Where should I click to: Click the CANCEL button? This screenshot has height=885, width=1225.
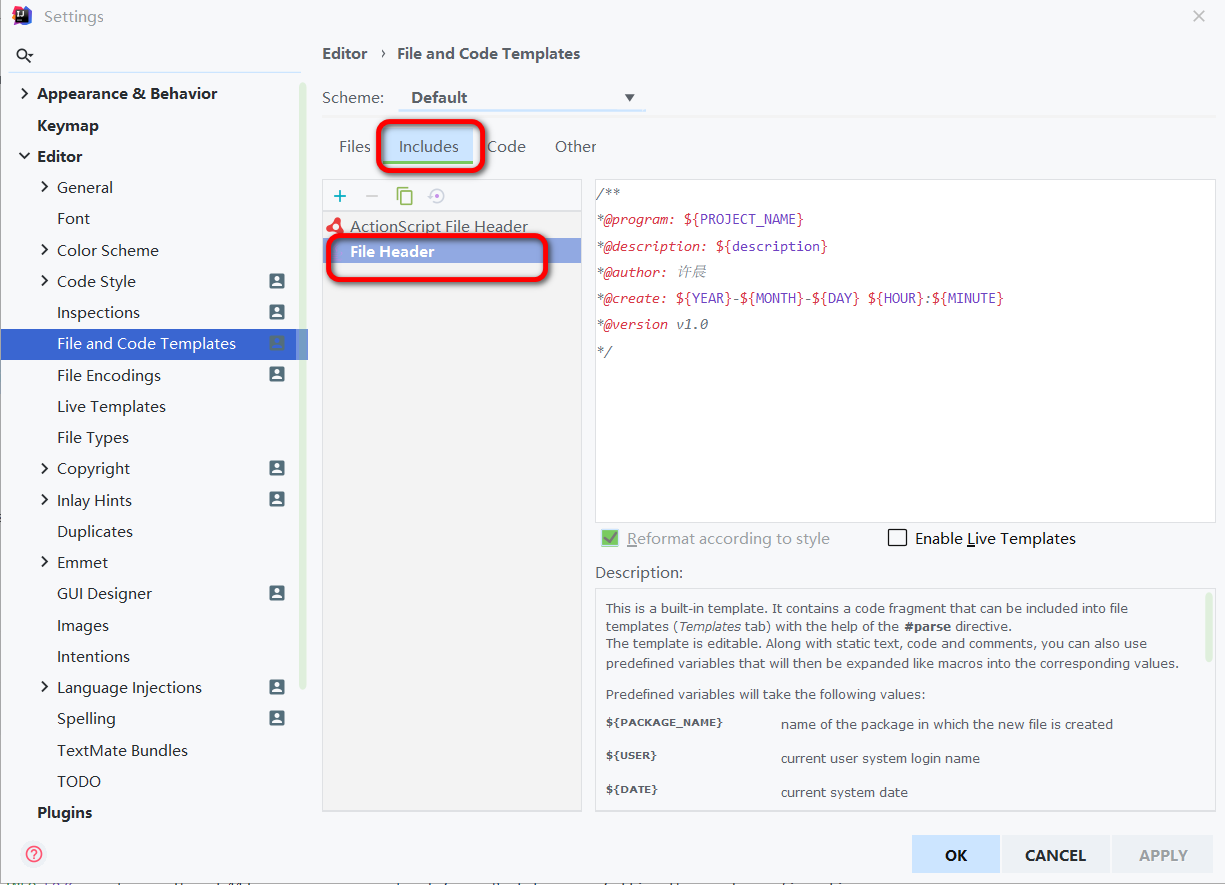pyautogui.click(x=1055, y=855)
